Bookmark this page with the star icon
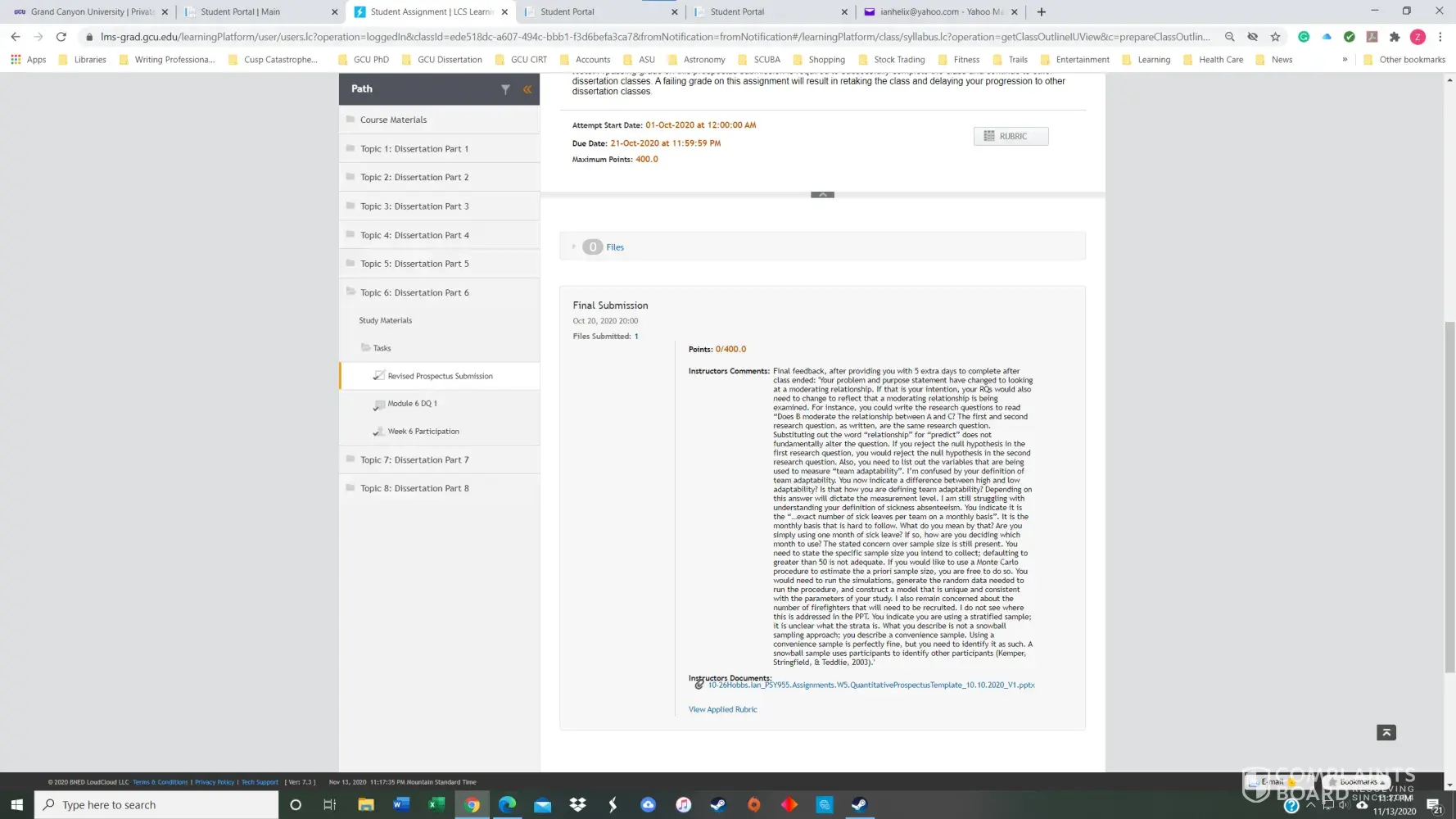1456x819 pixels. click(x=1275, y=37)
